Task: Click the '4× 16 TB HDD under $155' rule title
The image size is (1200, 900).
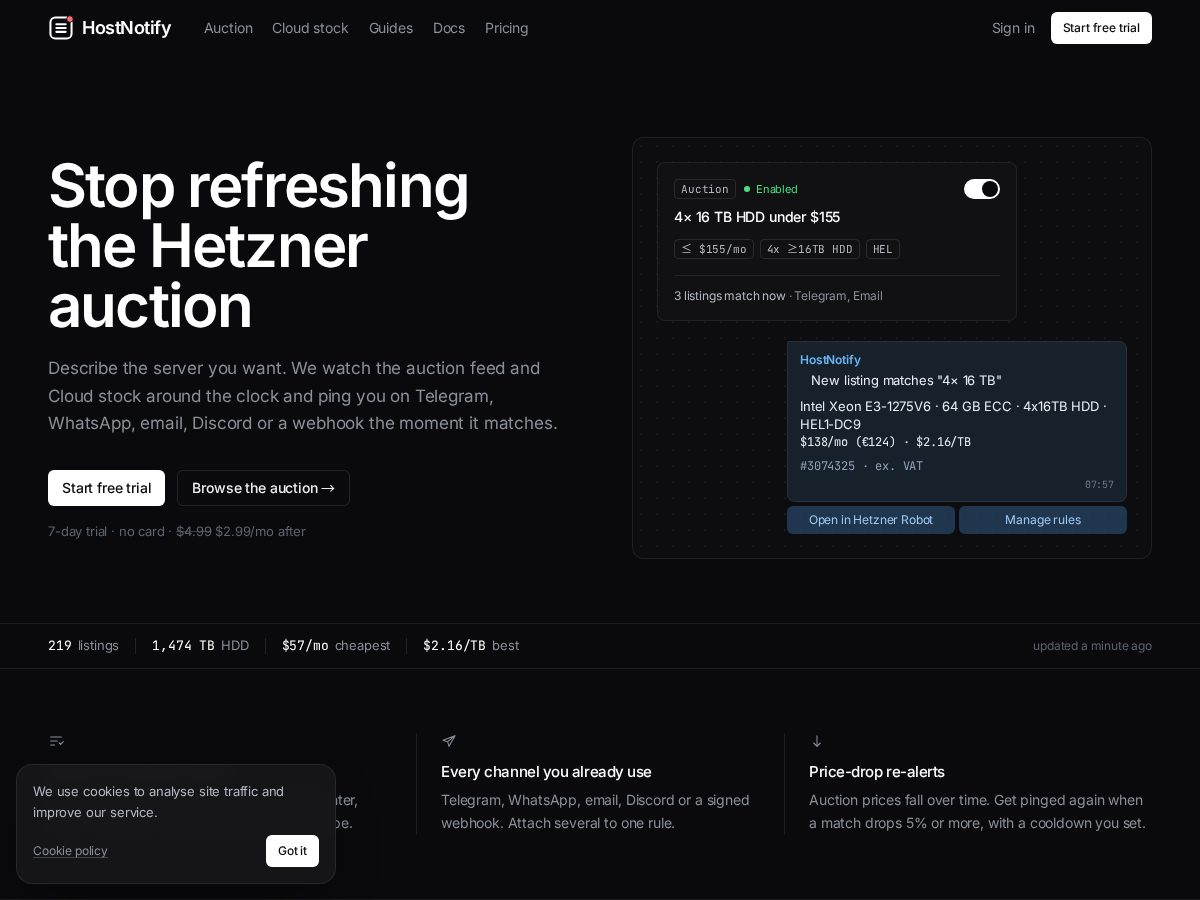Action: click(x=757, y=217)
